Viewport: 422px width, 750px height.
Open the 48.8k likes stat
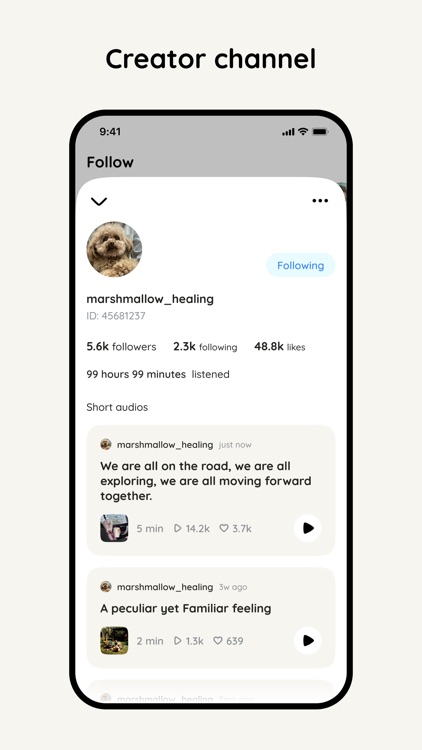tap(279, 347)
